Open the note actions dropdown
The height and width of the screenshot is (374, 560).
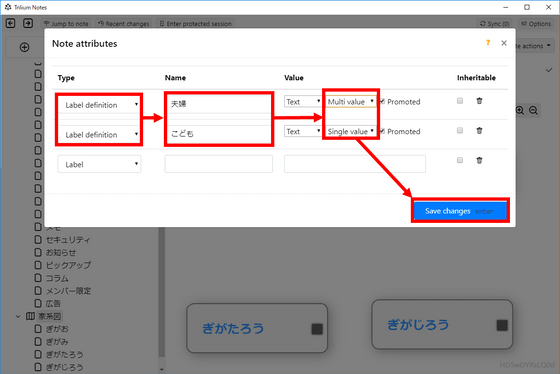pos(534,46)
